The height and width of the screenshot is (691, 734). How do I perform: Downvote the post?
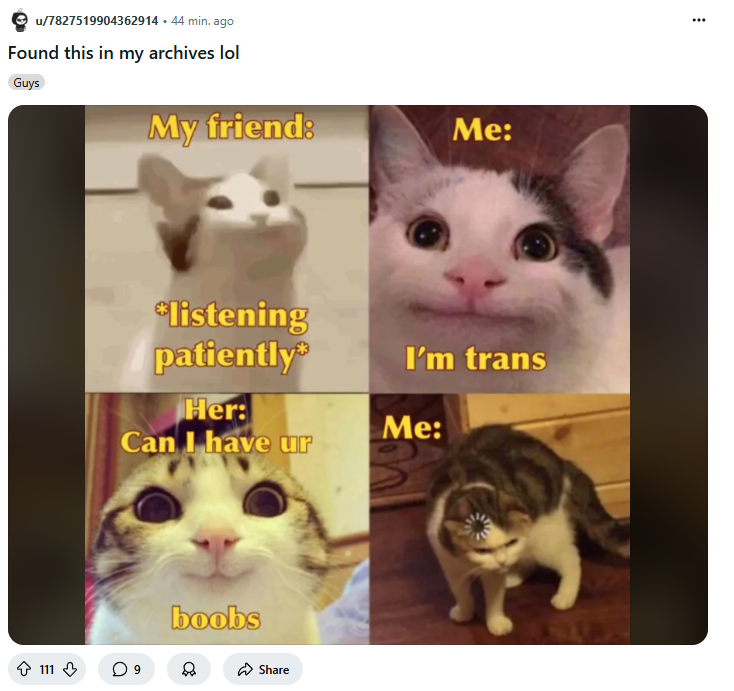tap(70, 669)
